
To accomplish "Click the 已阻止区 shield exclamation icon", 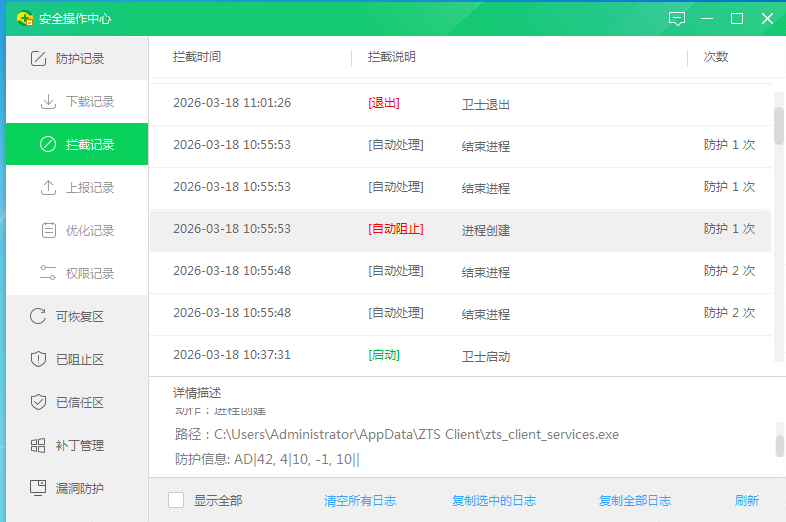I will [38, 360].
